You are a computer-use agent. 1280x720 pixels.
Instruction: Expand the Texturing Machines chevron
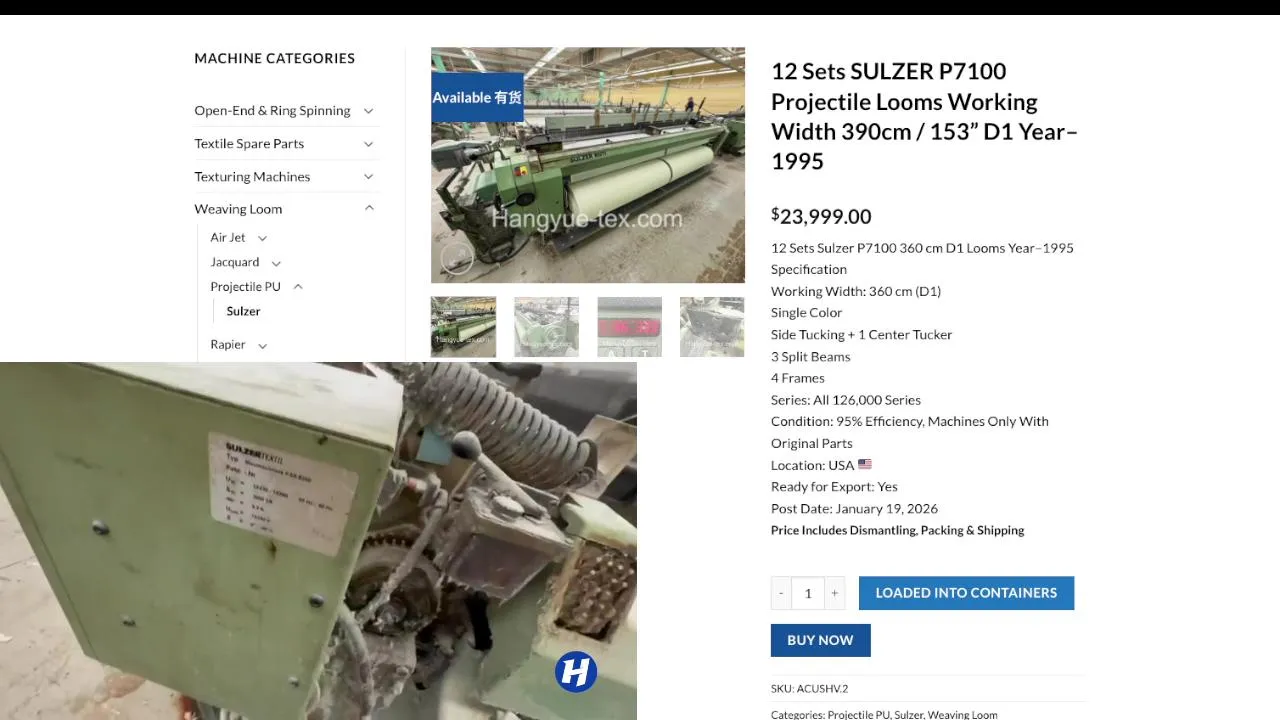click(368, 177)
